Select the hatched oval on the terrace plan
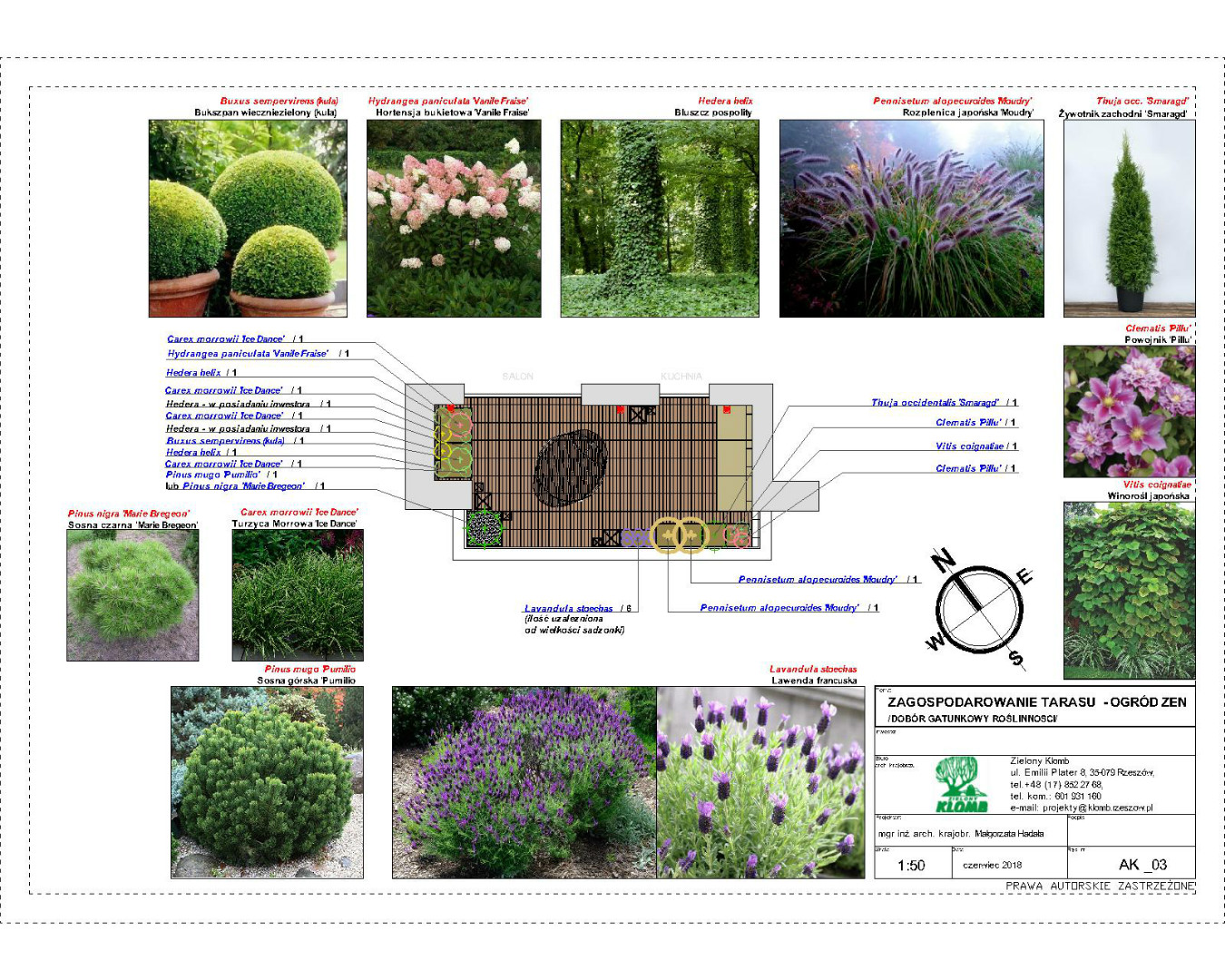Viewport: 1225px width, 980px height. click(x=571, y=467)
